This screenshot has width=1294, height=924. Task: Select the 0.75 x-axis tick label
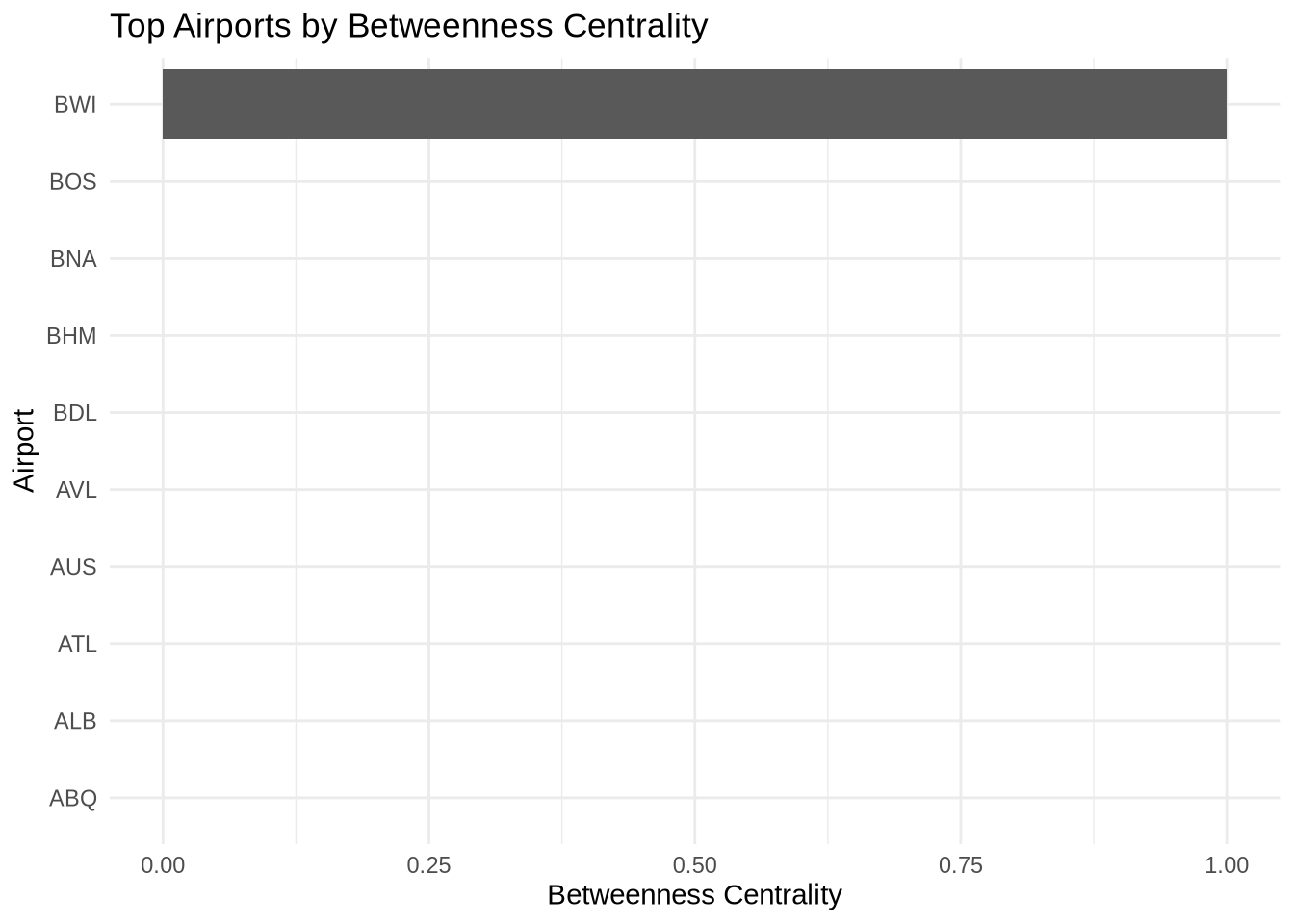point(961,865)
